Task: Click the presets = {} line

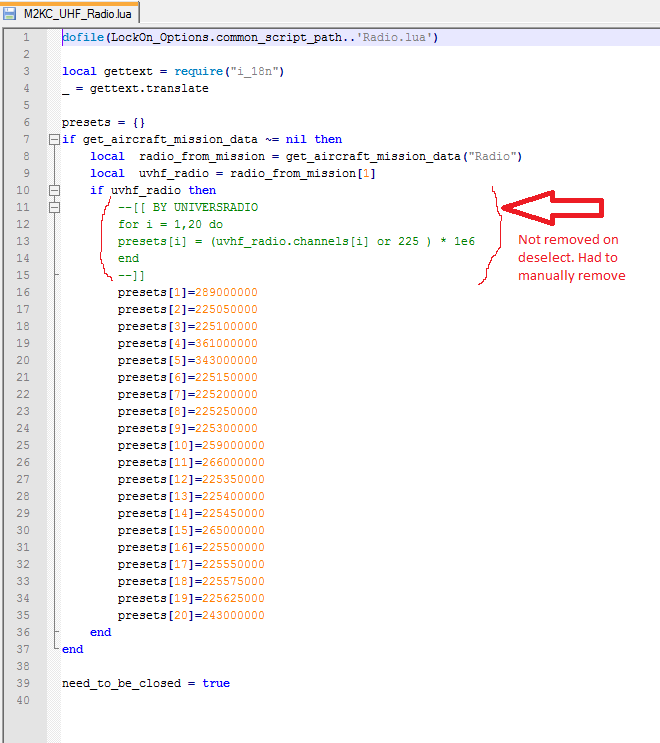Action: 103,123
